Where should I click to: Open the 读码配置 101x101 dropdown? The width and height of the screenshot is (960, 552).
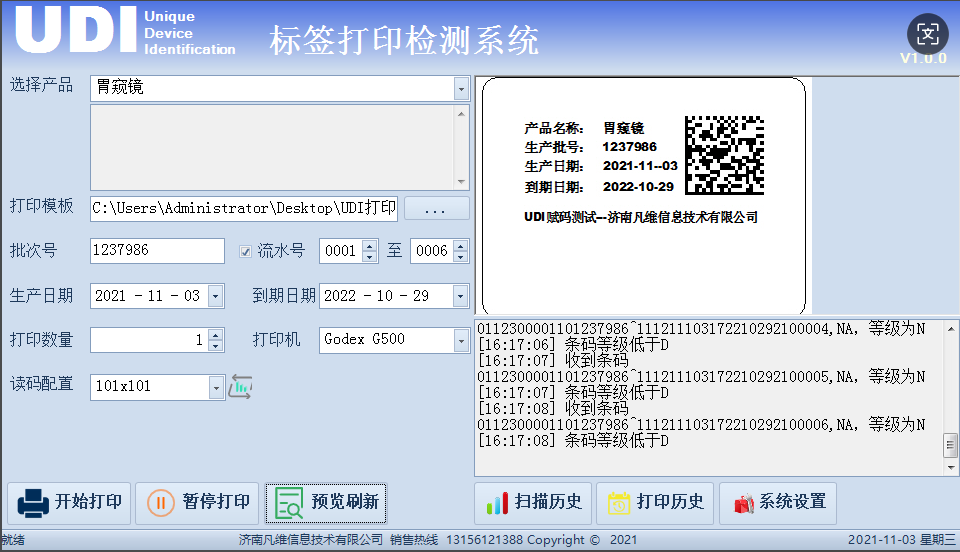217,387
